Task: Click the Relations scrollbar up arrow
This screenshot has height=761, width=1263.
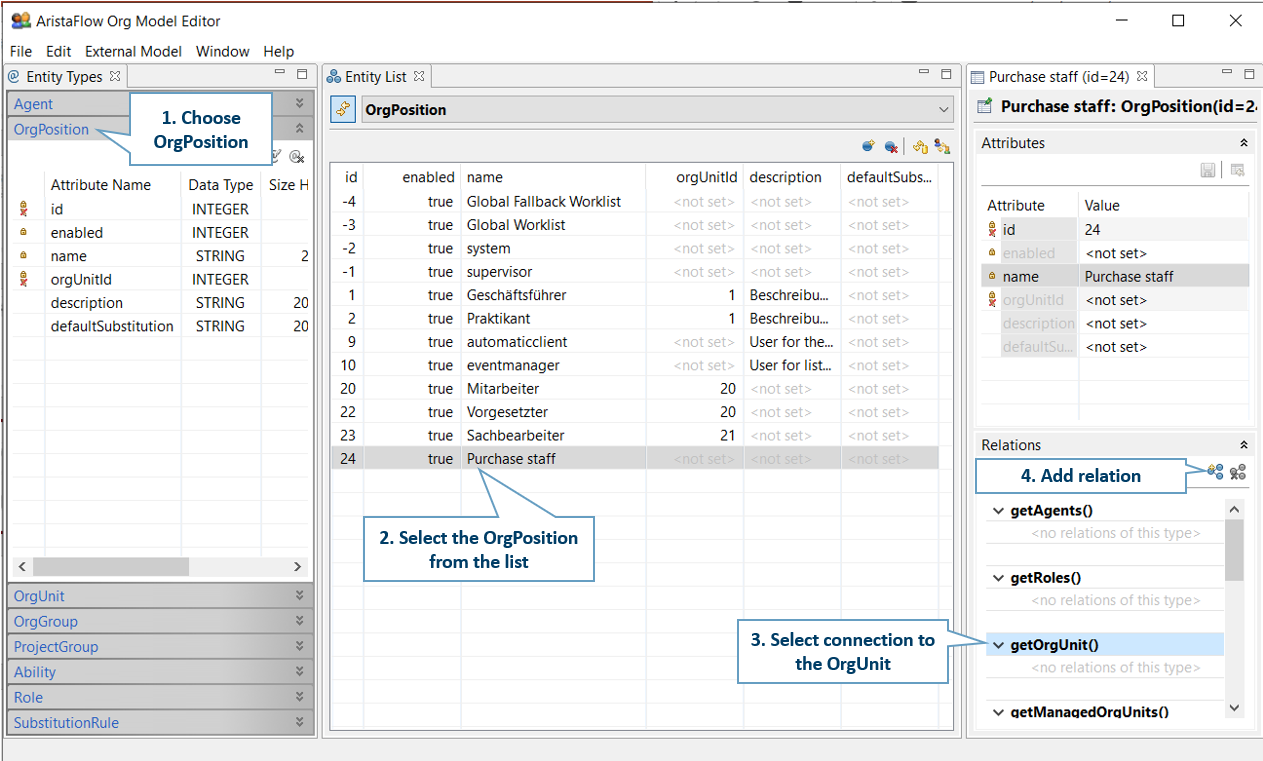Action: pos(1235,509)
